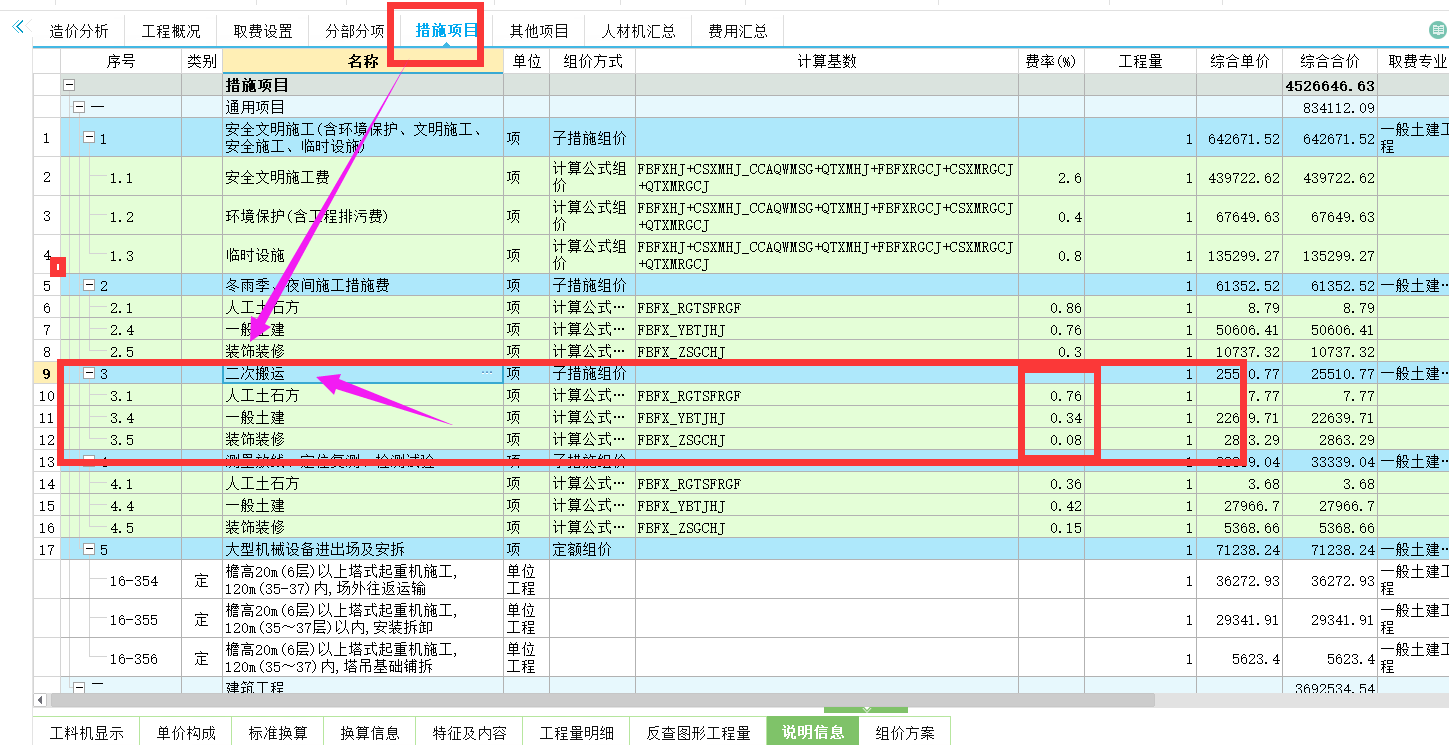Viewport: 1449px width, 745px height.
Task: Collapse item 1 安全文明施工 subtree
Action: coord(89,138)
